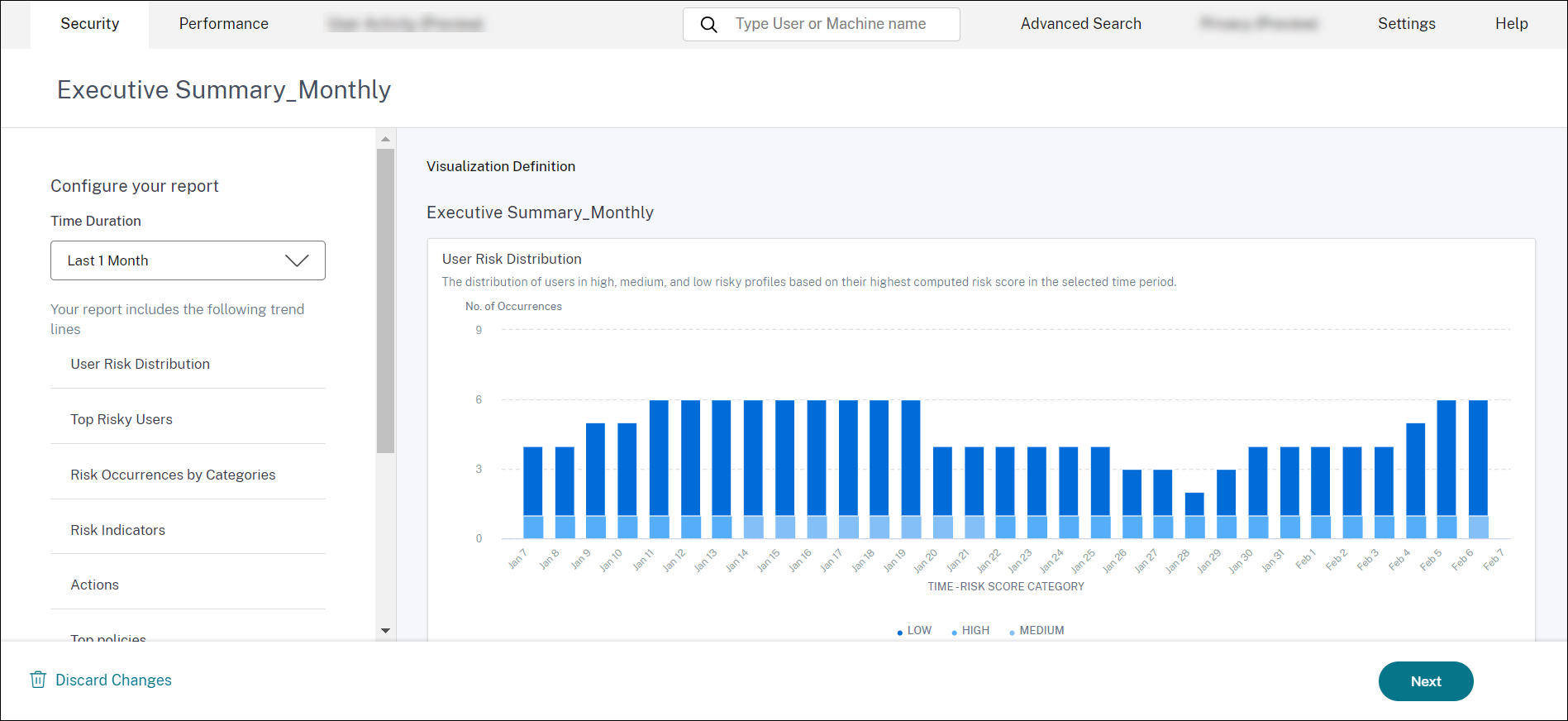The image size is (1568, 721).
Task: Open the Help menu
Action: (x=1511, y=24)
